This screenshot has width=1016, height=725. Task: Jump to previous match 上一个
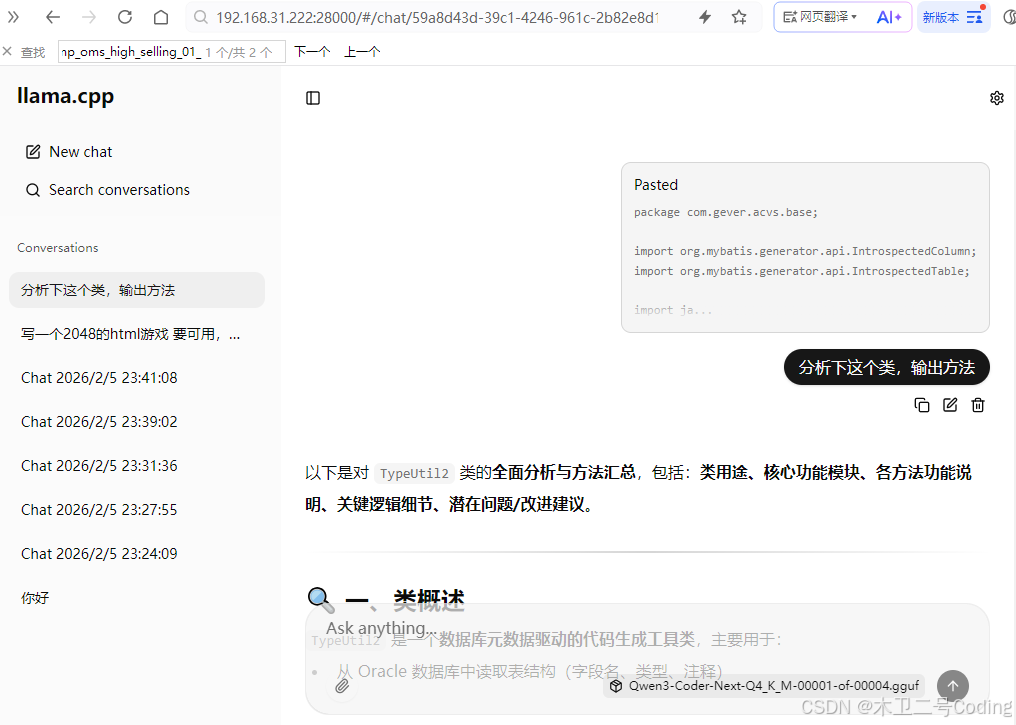tap(362, 52)
